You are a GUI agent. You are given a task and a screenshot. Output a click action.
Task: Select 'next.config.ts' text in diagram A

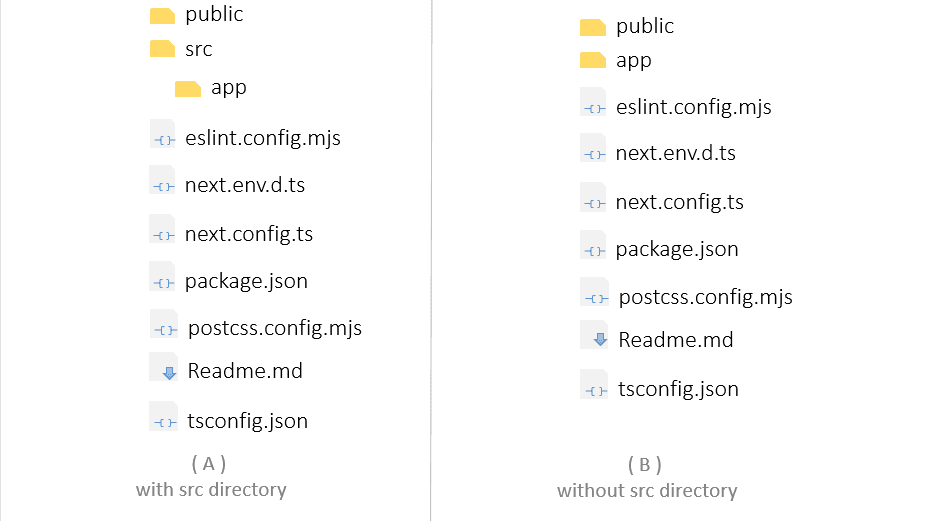(x=249, y=234)
